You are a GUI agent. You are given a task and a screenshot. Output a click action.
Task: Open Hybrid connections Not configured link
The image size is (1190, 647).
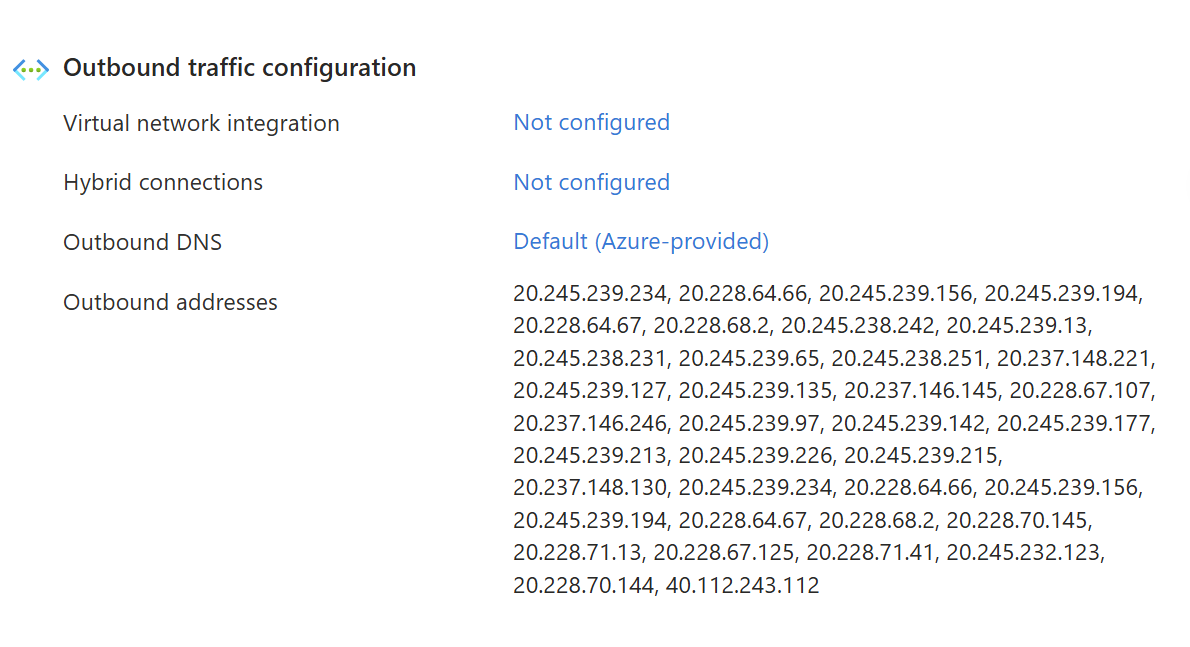(591, 183)
